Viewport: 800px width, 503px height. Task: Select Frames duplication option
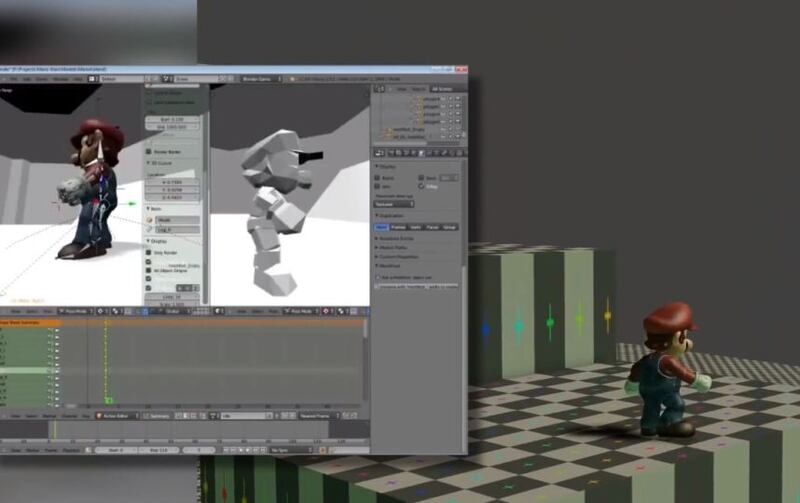[398, 227]
